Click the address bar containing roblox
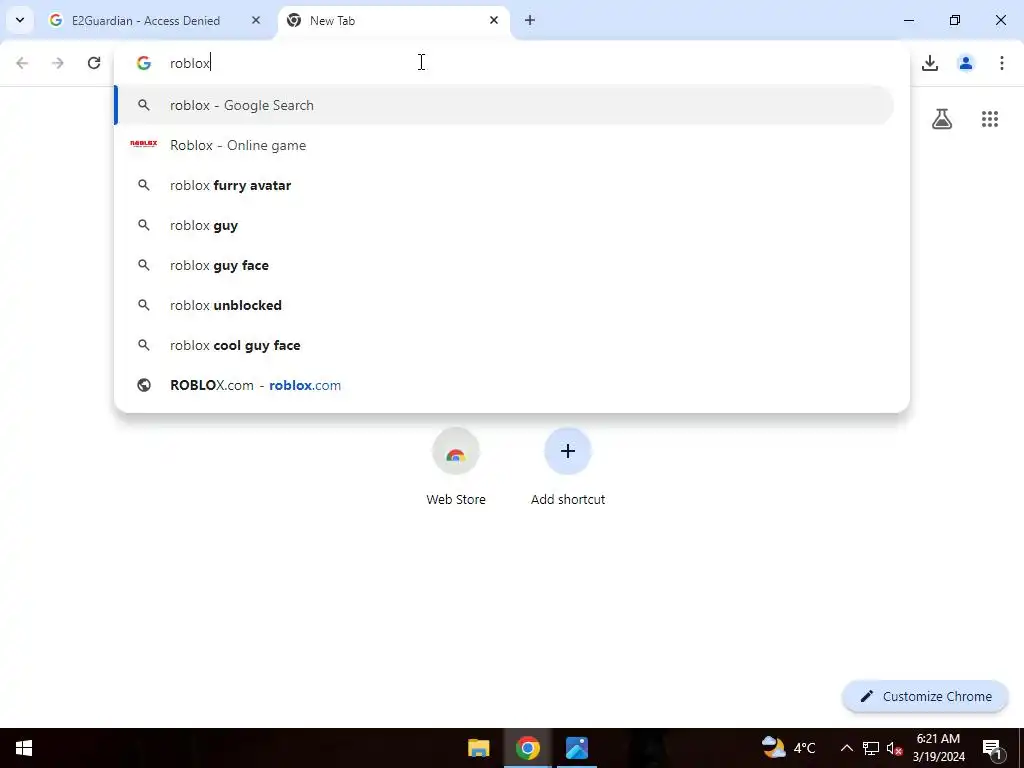Viewport: 1024px width, 768px height. point(512,63)
